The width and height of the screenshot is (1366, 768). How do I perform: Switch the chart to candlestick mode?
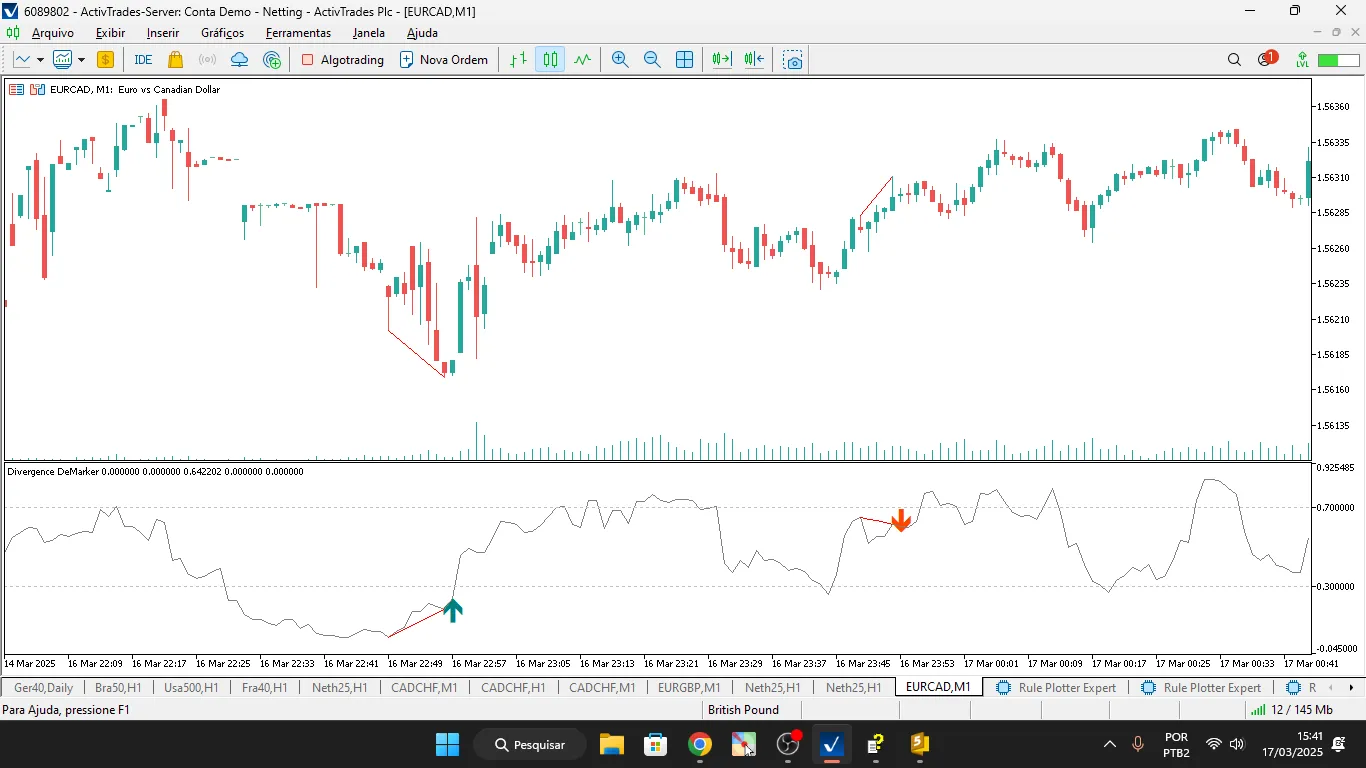point(549,59)
